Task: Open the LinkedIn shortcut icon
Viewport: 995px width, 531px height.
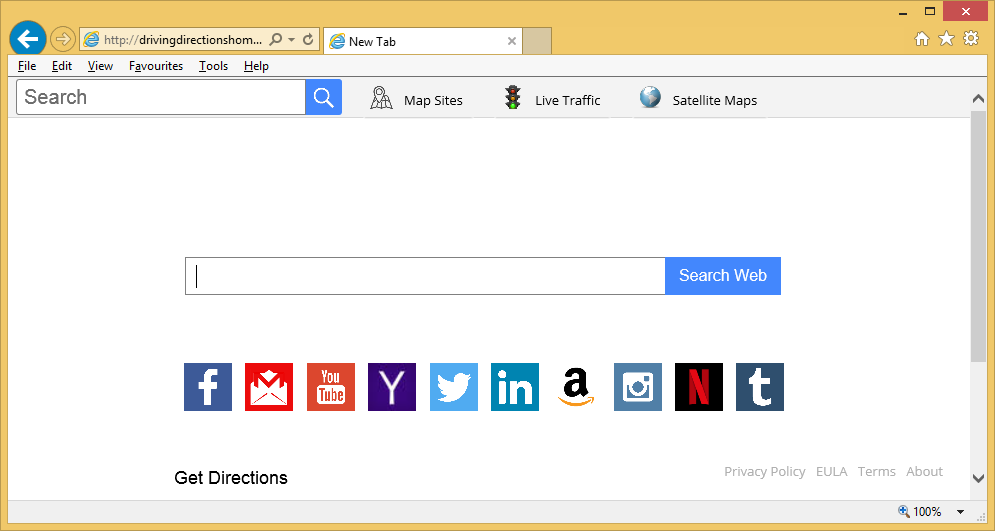Action: click(x=515, y=387)
